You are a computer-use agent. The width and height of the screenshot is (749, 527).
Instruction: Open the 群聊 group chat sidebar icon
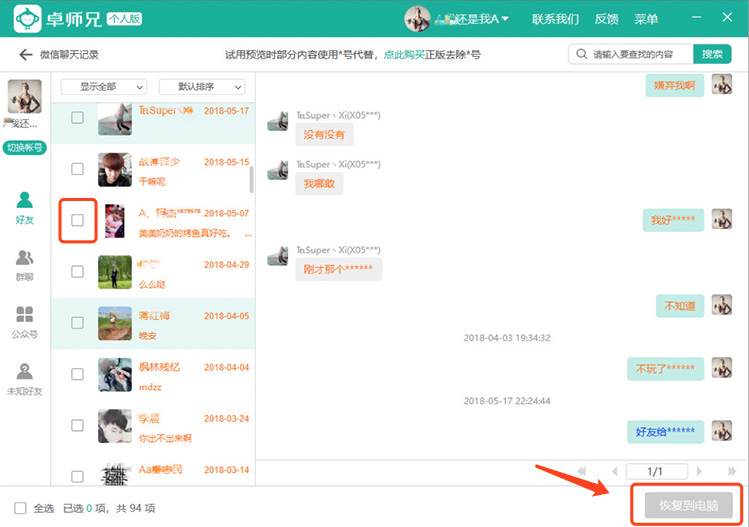tap(25, 265)
